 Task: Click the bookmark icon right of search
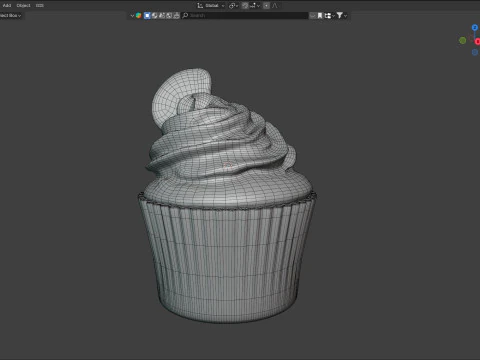tap(320, 15)
